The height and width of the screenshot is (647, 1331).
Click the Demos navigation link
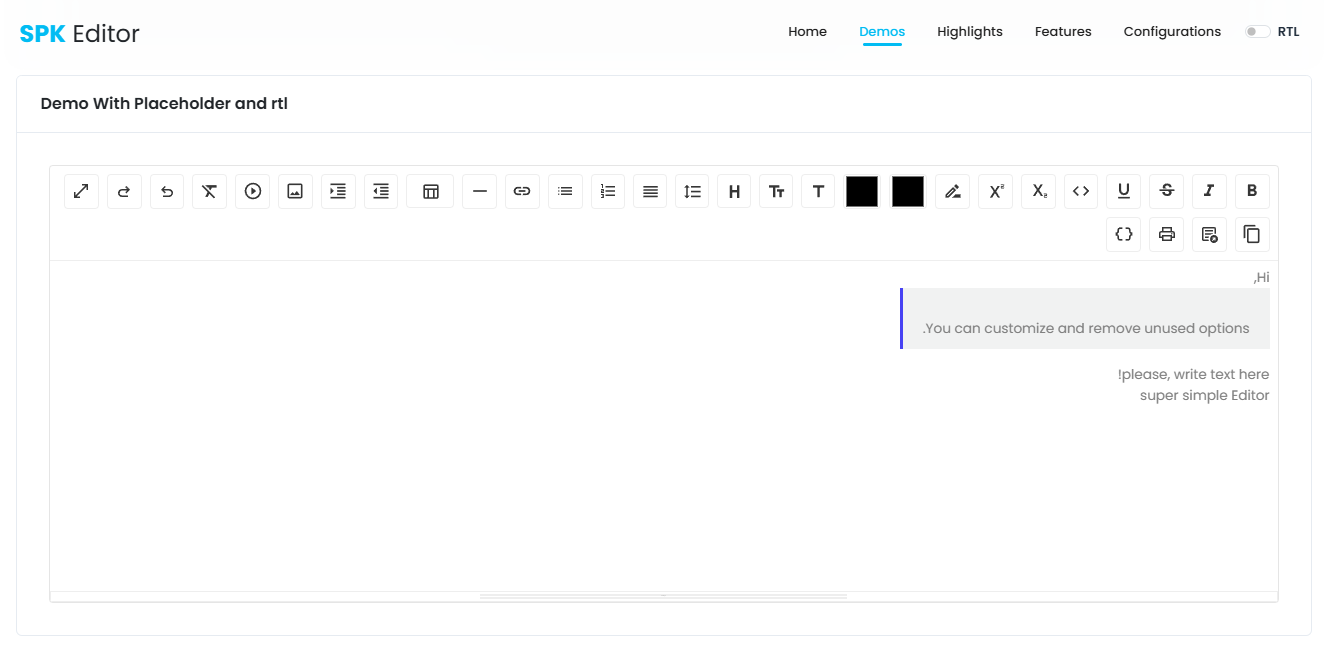(x=881, y=31)
